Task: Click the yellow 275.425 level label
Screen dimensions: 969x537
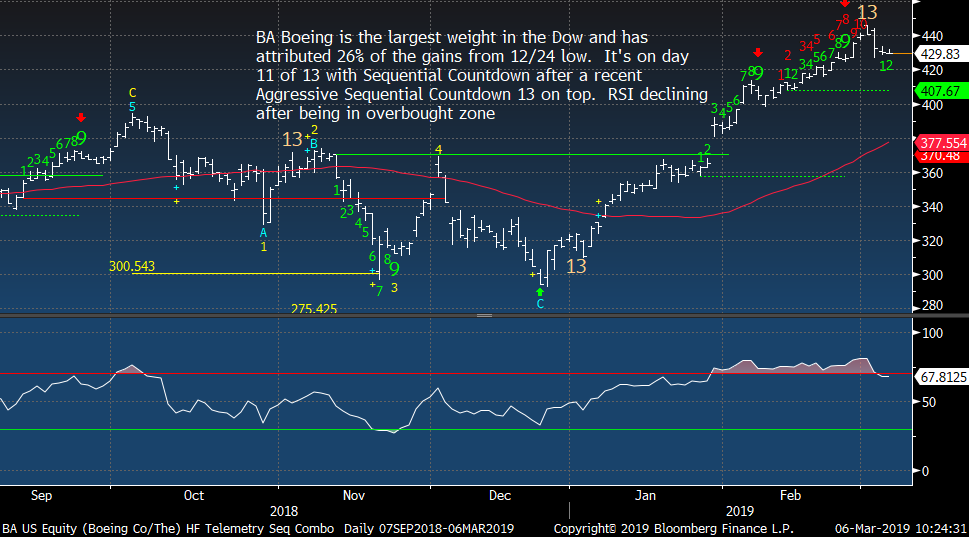Action: (x=314, y=308)
